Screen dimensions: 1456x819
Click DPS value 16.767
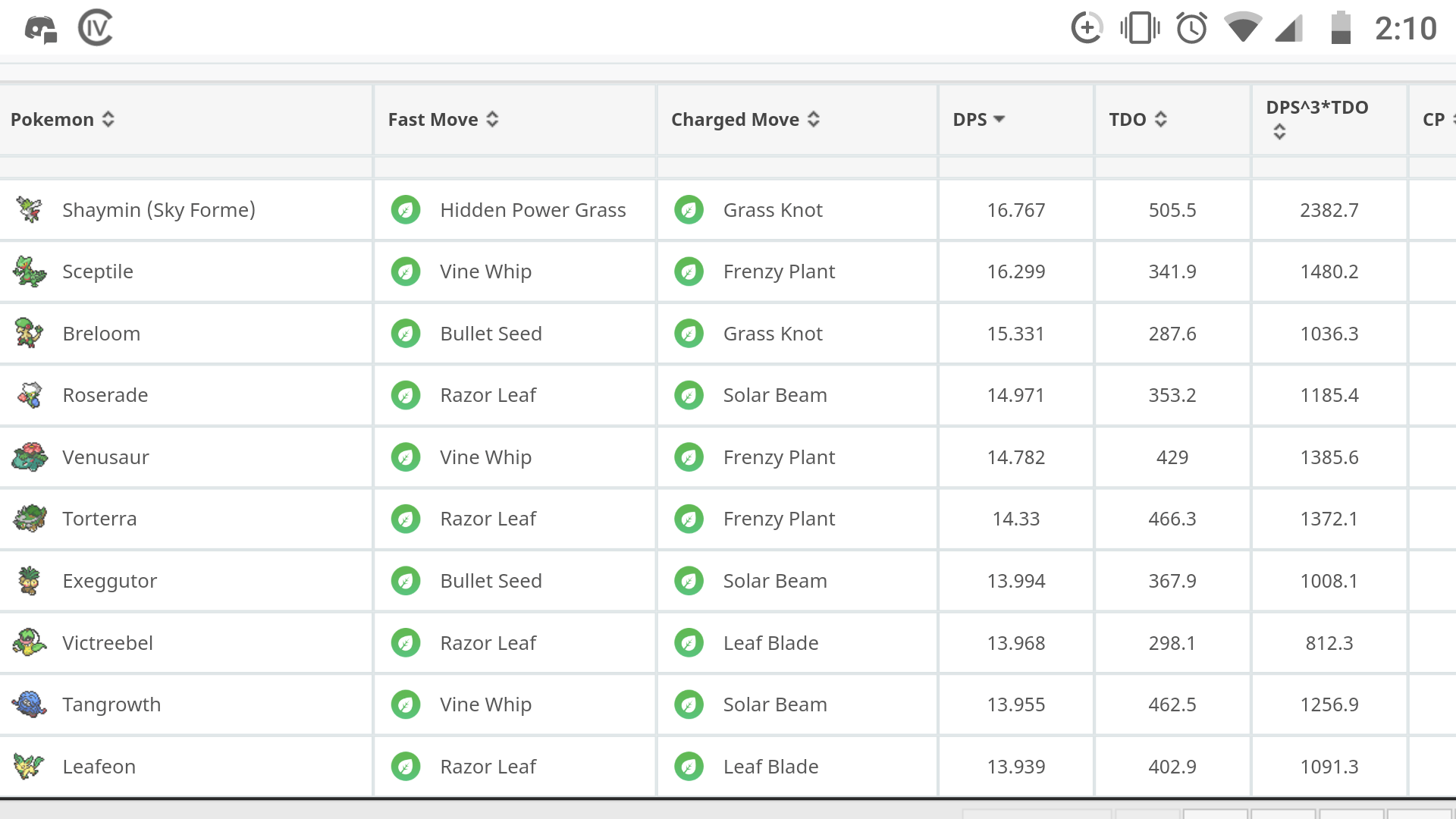coord(1016,210)
